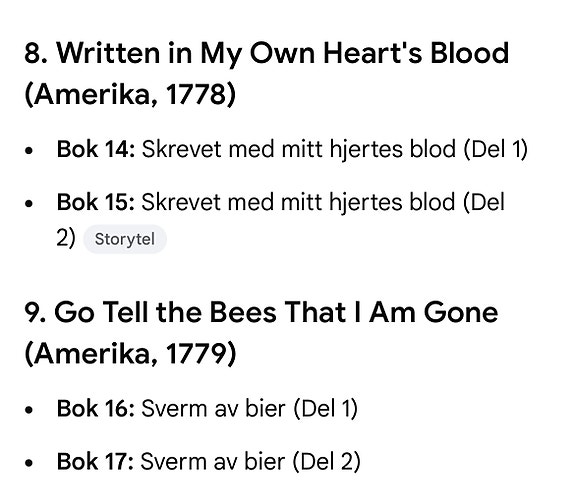
Task: Click the Storytel source chip
Action: [125, 239]
